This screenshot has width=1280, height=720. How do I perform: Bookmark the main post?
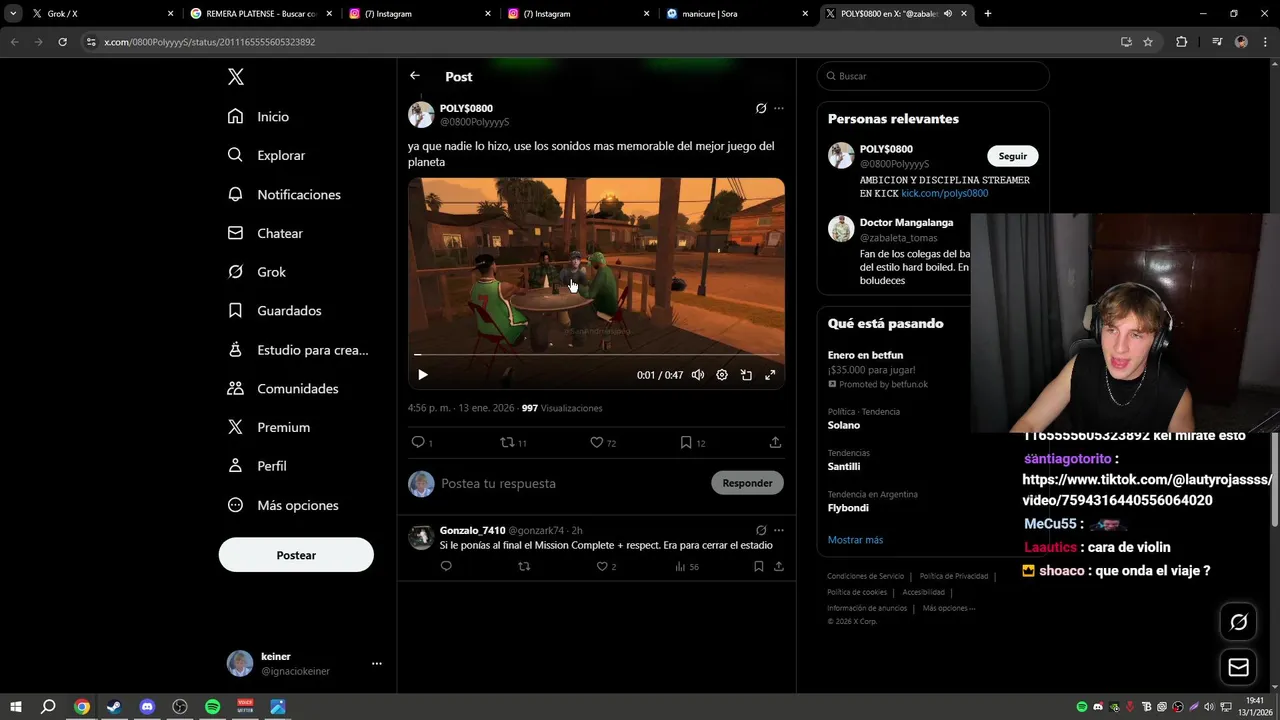[686, 442]
